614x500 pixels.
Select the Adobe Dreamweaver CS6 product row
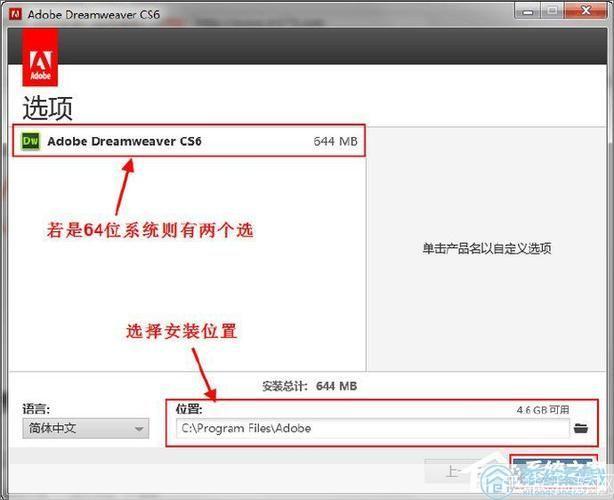189,141
